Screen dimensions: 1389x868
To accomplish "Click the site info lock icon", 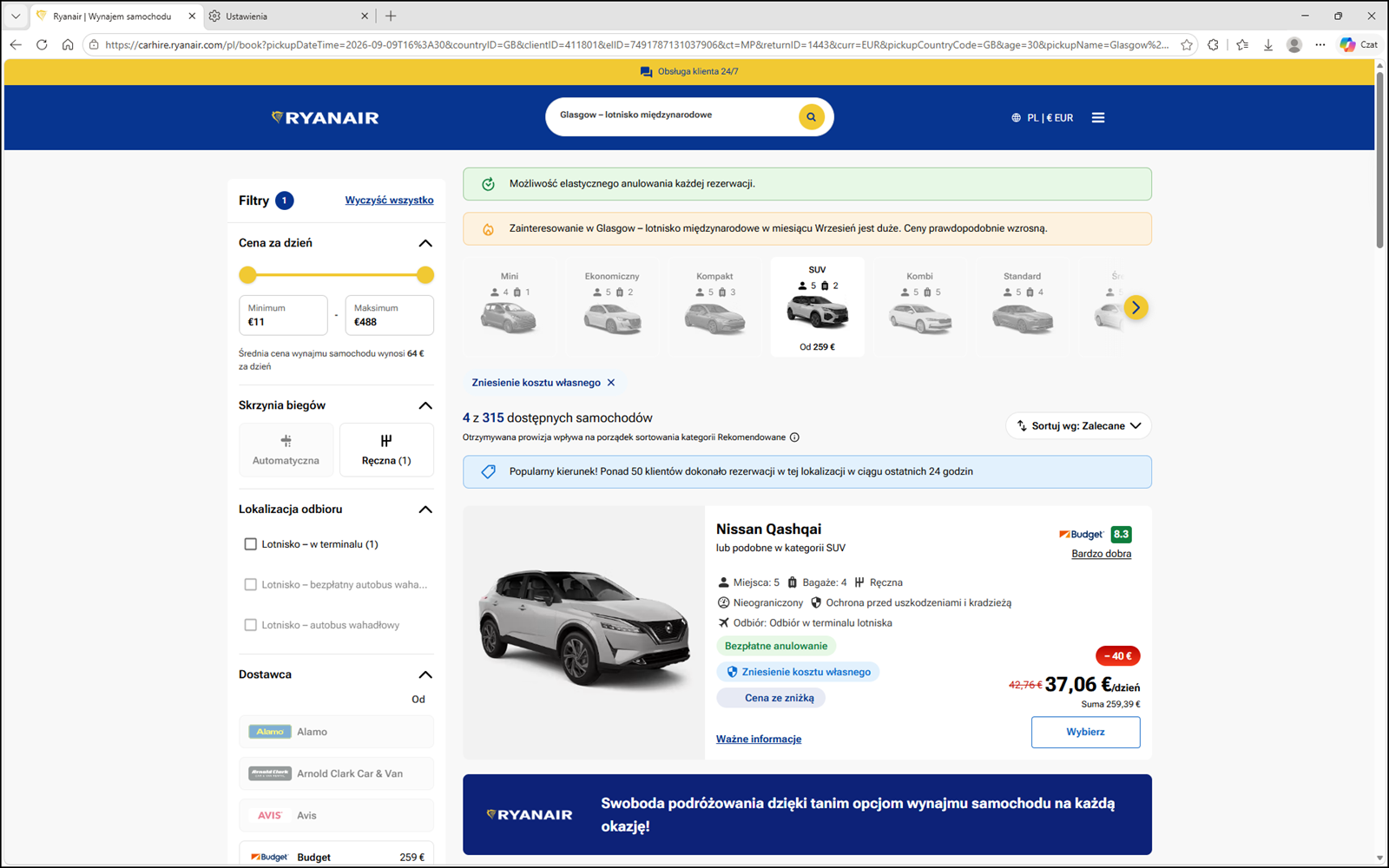I will [x=94, y=44].
